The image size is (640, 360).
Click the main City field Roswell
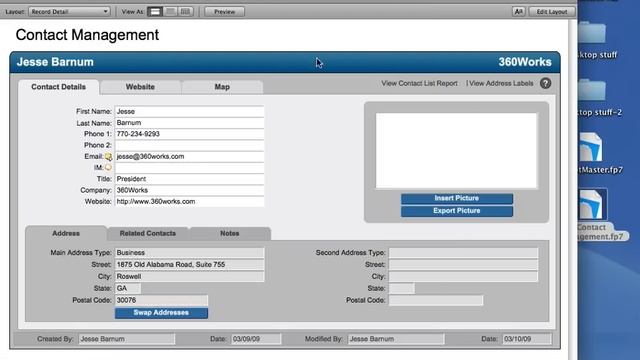189,276
